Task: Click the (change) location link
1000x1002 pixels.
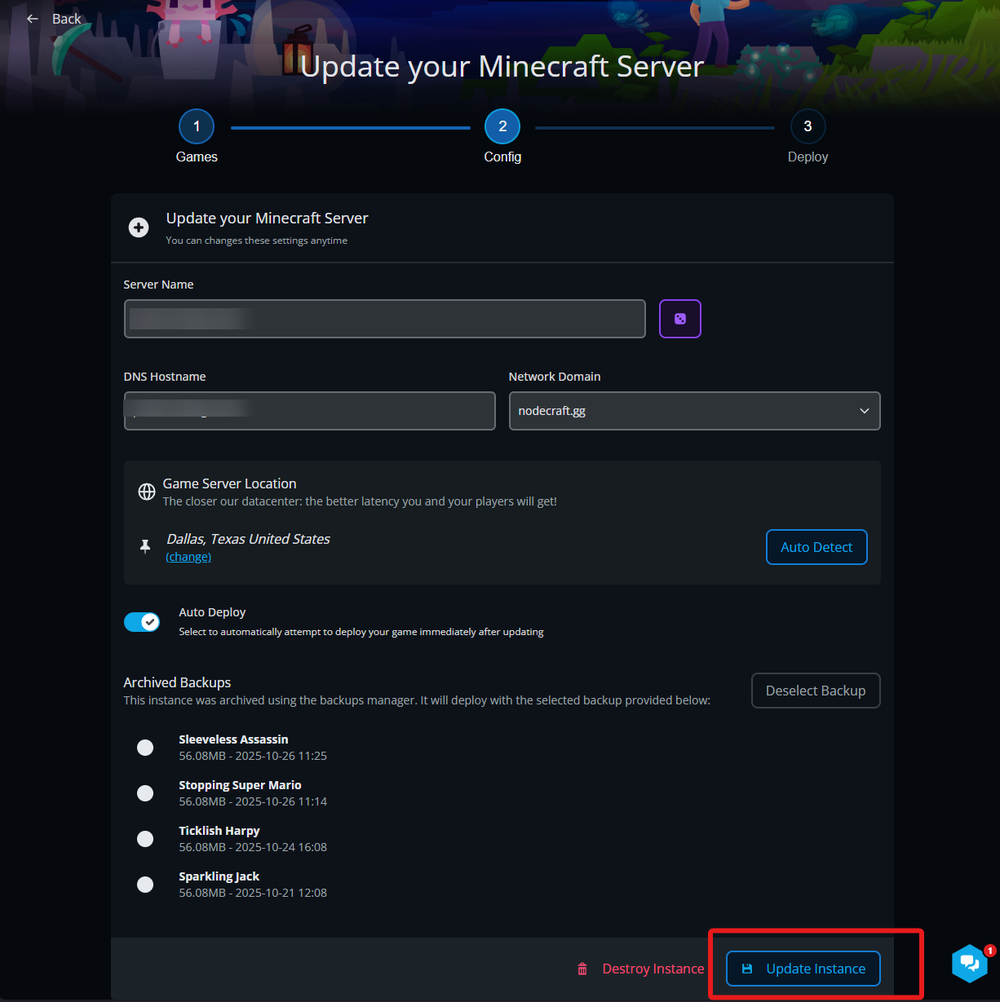Action: [188, 557]
